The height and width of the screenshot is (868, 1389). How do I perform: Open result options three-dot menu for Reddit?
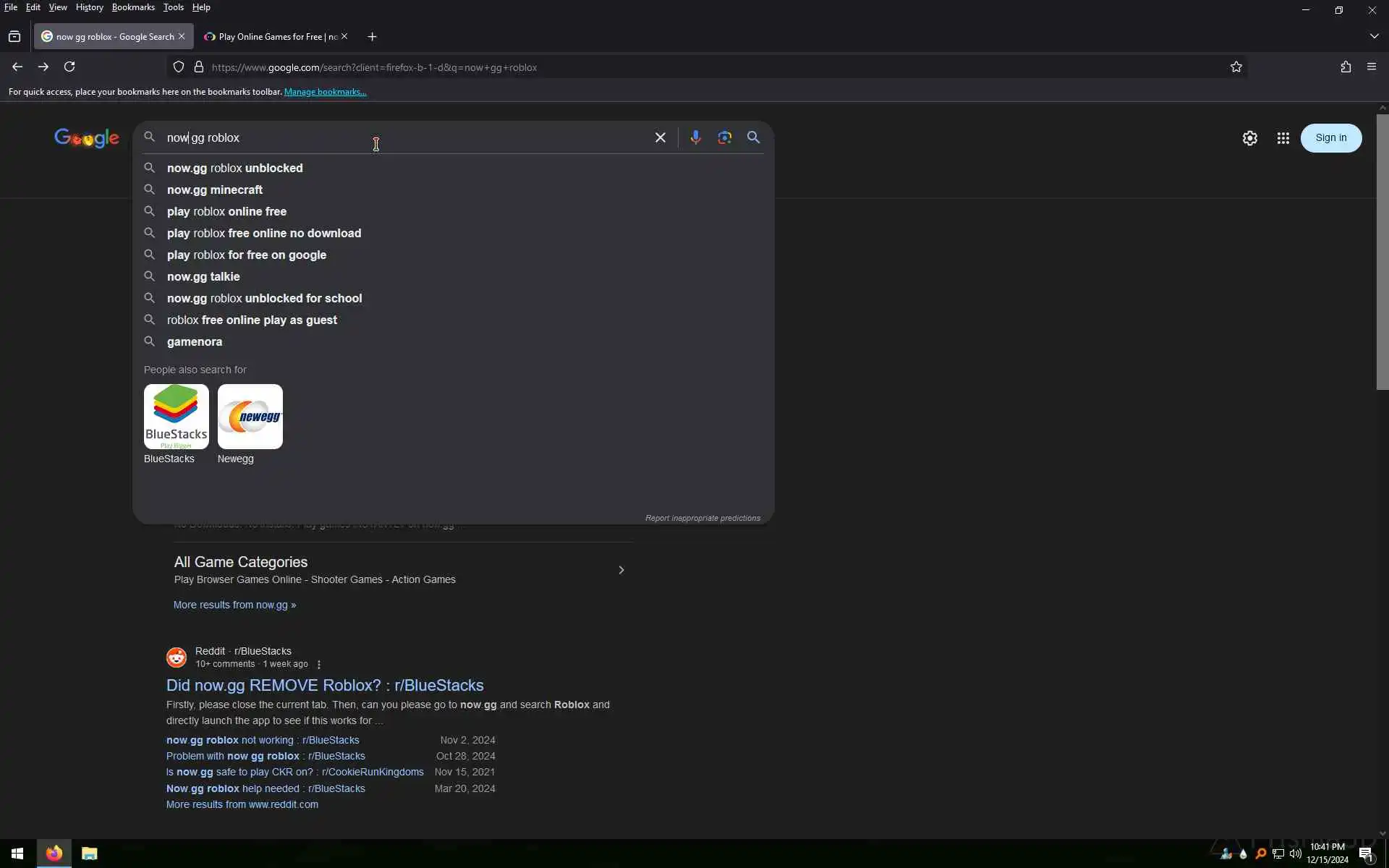click(319, 664)
